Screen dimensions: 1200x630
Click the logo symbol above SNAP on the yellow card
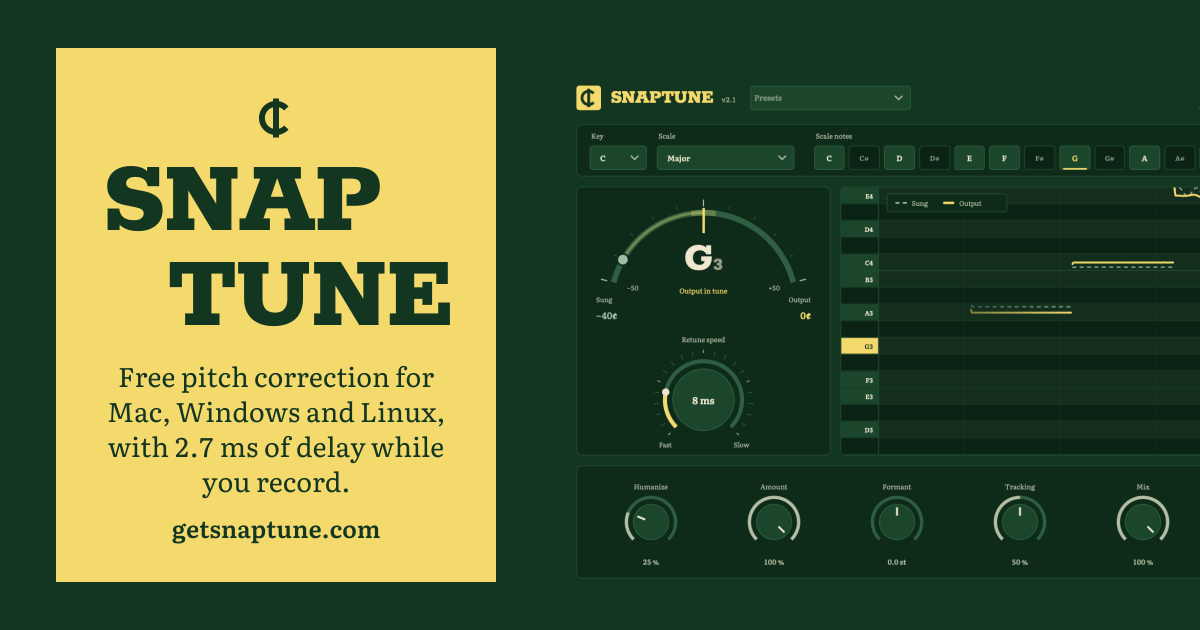[273, 118]
